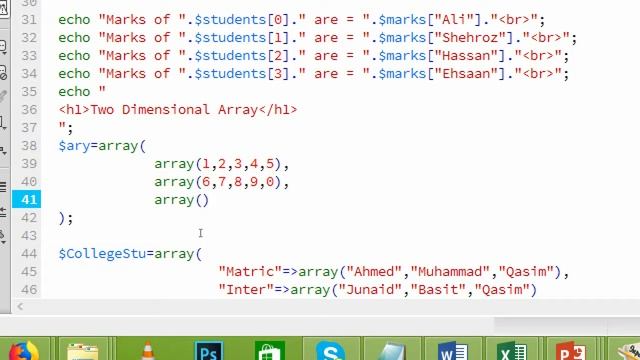Click the closing "; on line 37
Screen dimensions: 640x360
coord(66,127)
